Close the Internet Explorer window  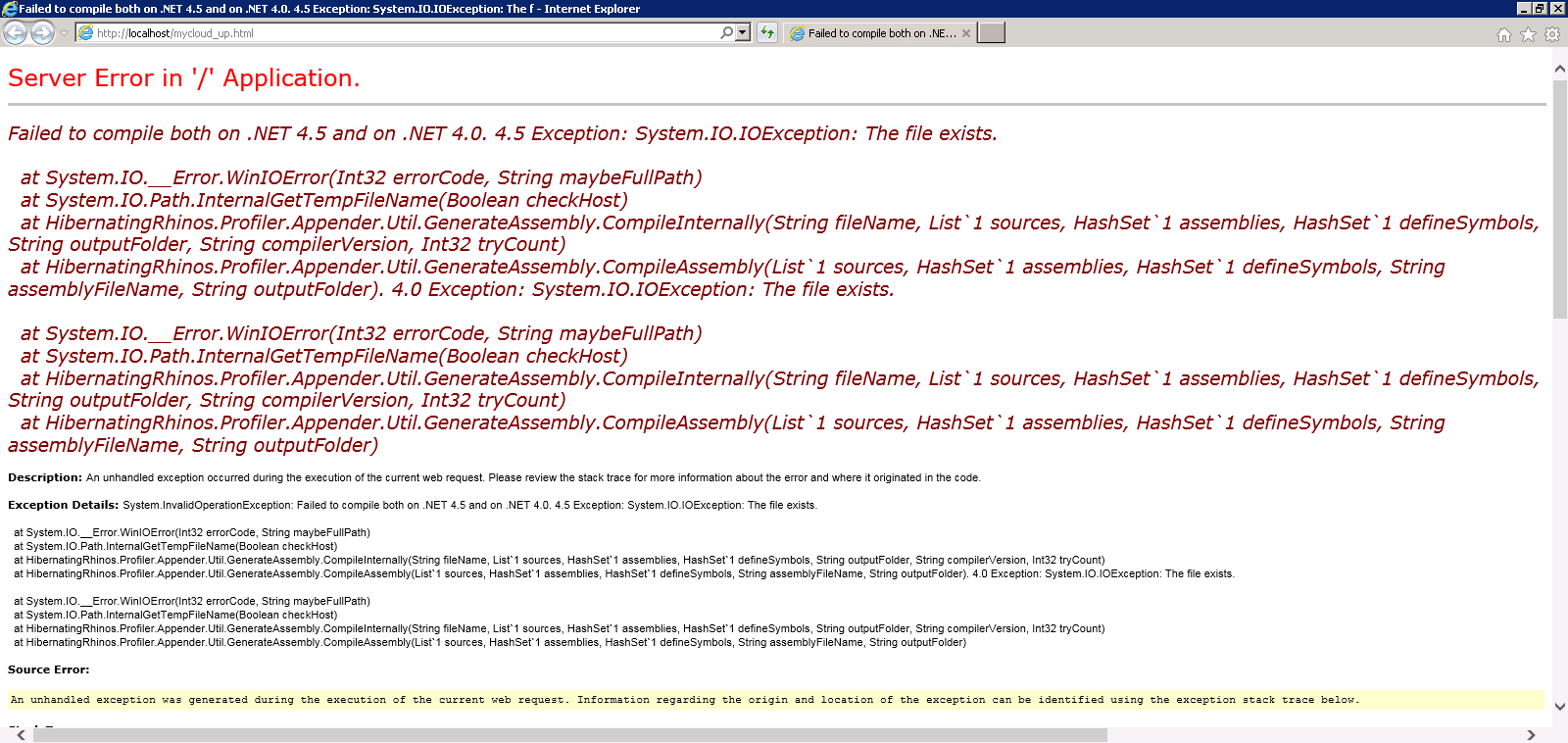1557,8
